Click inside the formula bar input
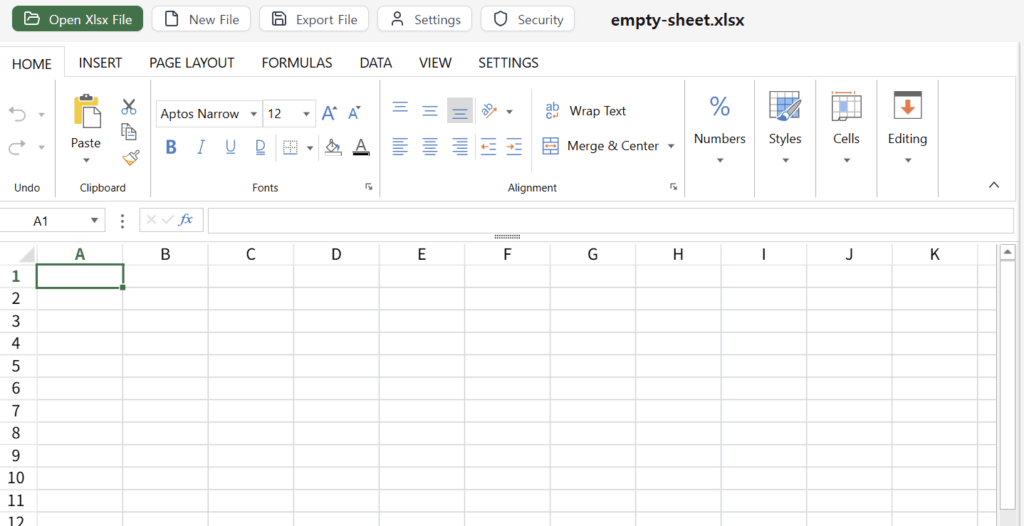 click(610, 221)
